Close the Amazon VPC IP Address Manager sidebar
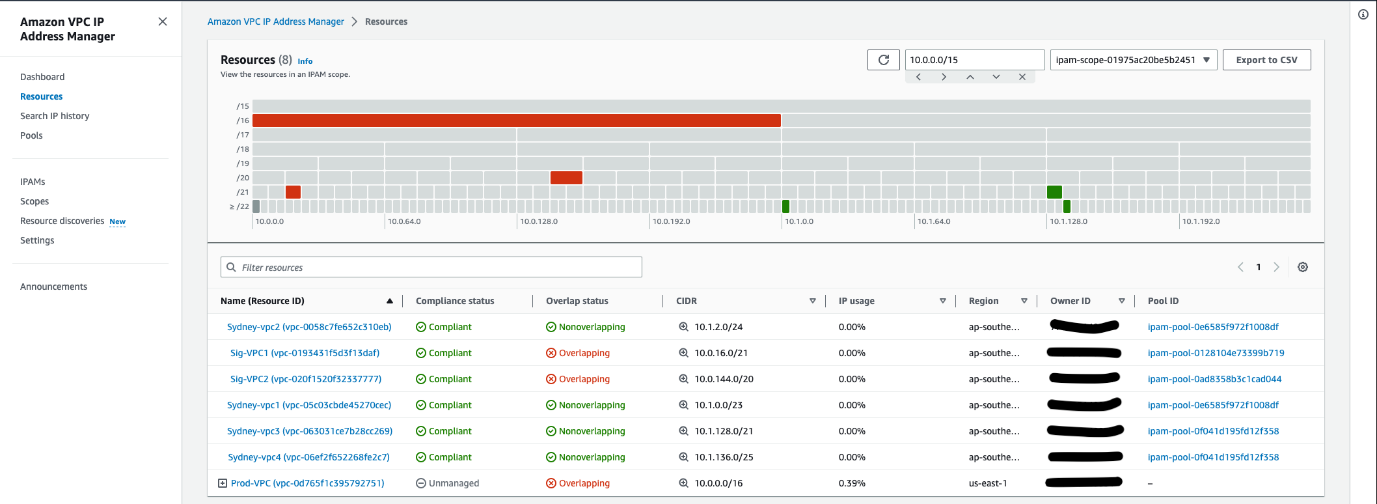The height and width of the screenshot is (504, 1377). coord(163,21)
